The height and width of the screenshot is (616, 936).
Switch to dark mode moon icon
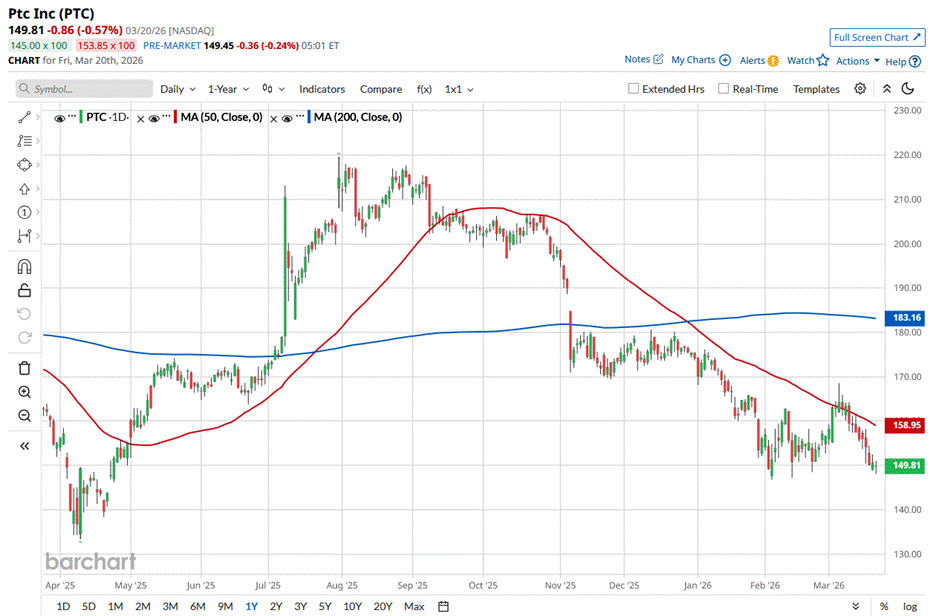[908, 89]
